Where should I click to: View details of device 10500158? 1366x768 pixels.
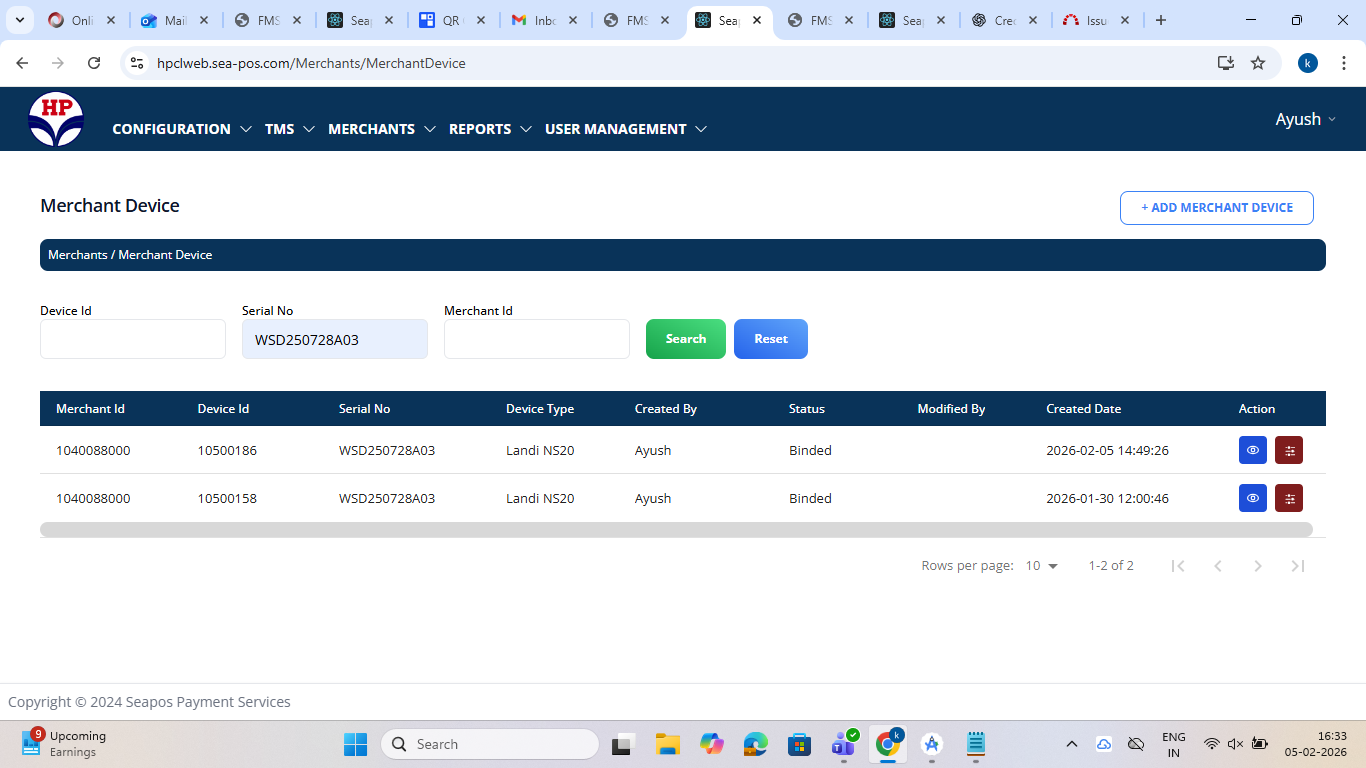pos(1252,498)
